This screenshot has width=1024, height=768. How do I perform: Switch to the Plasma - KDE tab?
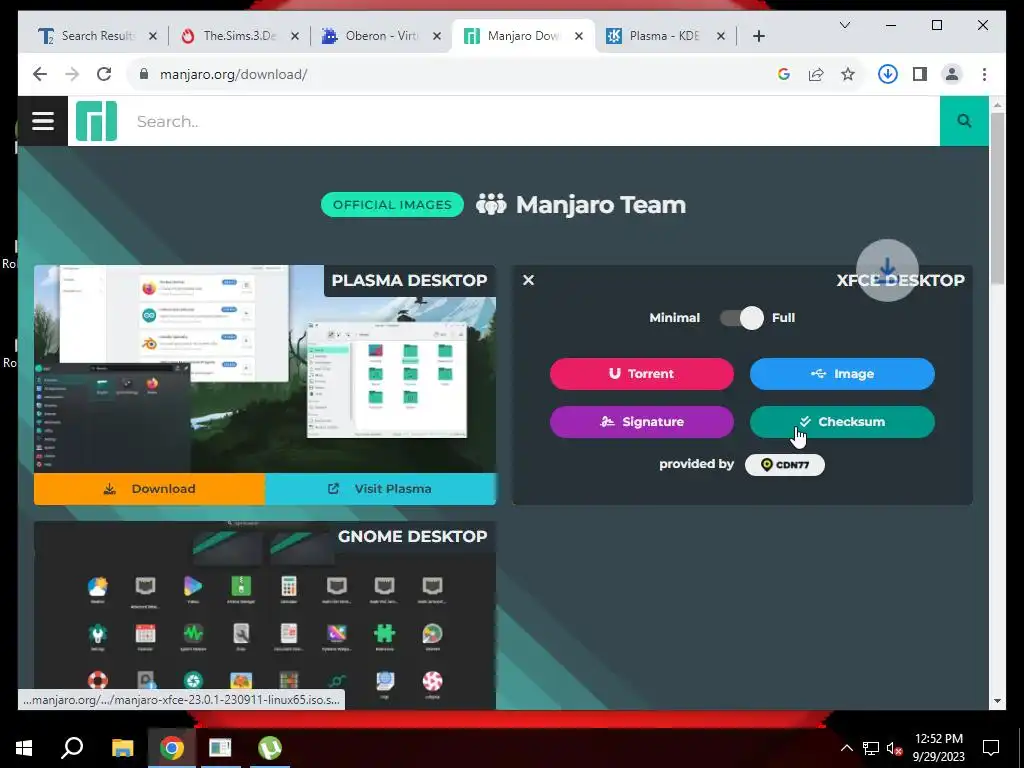click(664, 36)
